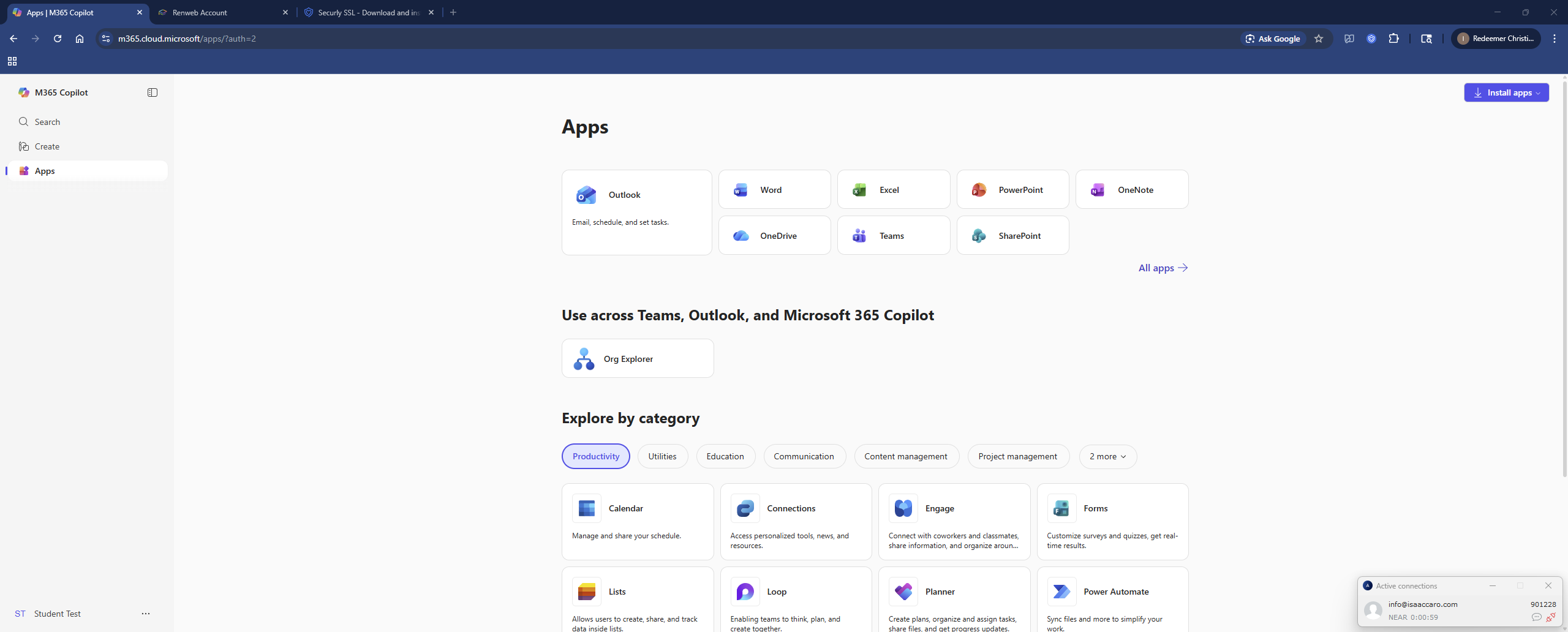Launch Word from the apps grid

click(774, 189)
